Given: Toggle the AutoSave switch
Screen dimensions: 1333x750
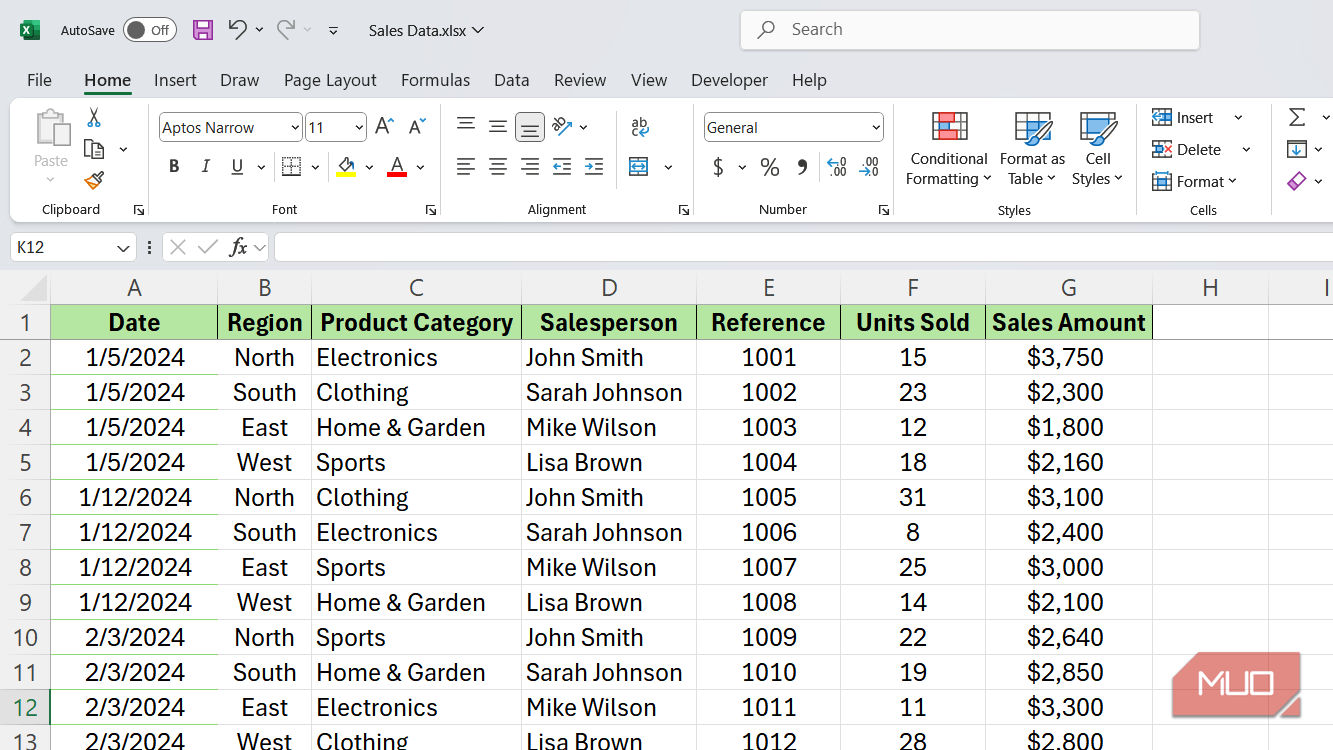Looking at the screenshot, I should [x=150, y=30].
